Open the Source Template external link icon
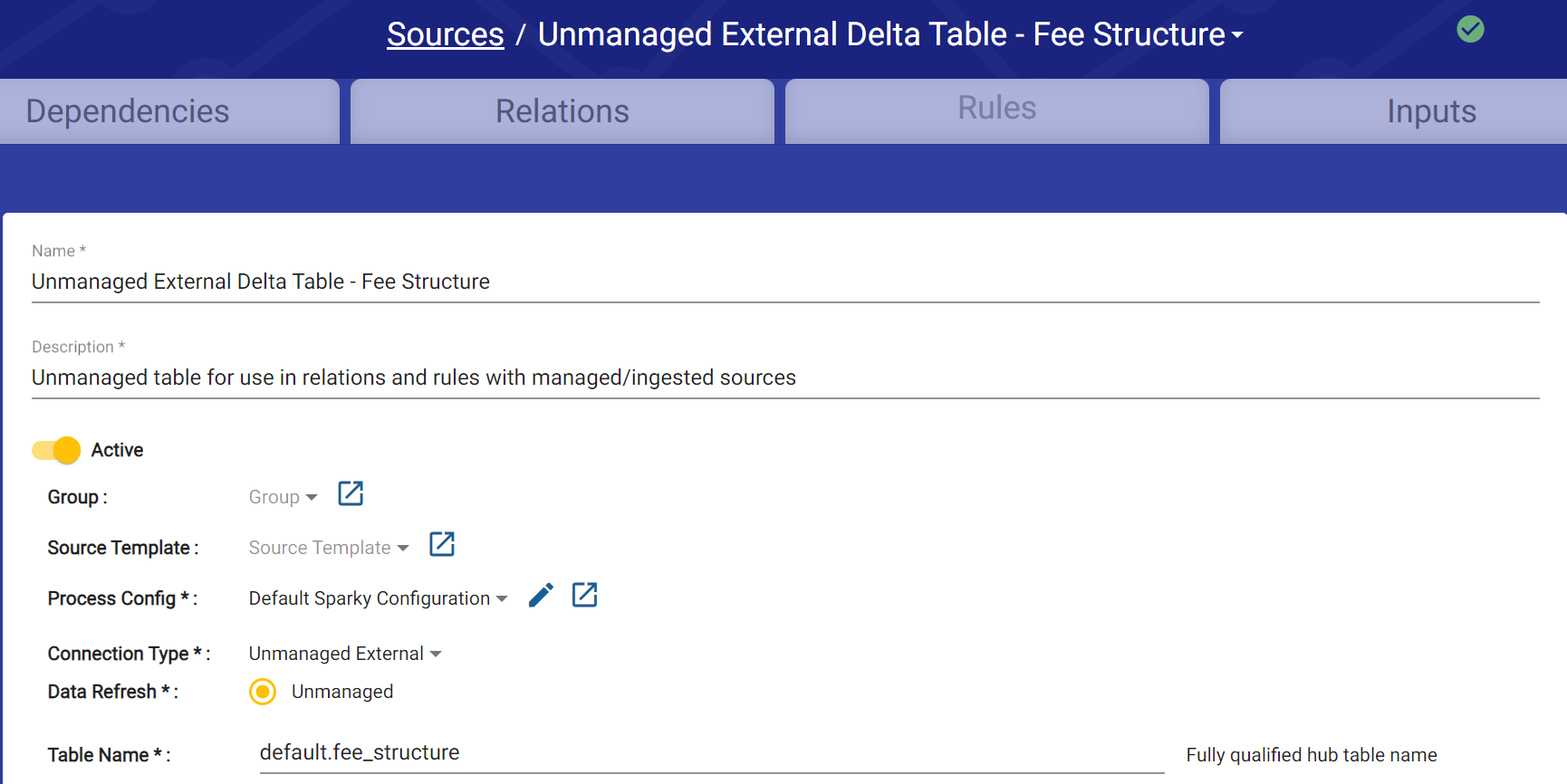Image resolution: width=1567 pixels, height=784 pixels. [x=441, y=544]
